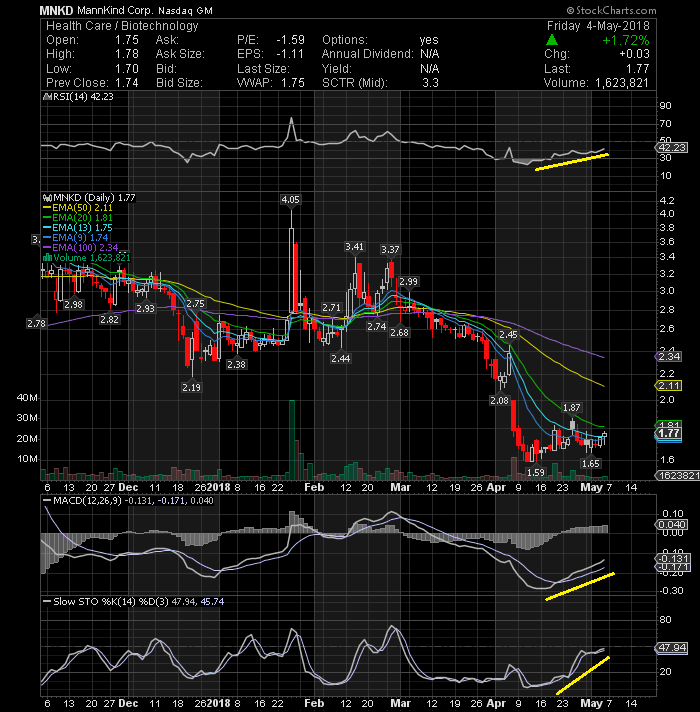
Task: Click the SCTR (Mid) value 3.3
Action: (x=430, y=83)
